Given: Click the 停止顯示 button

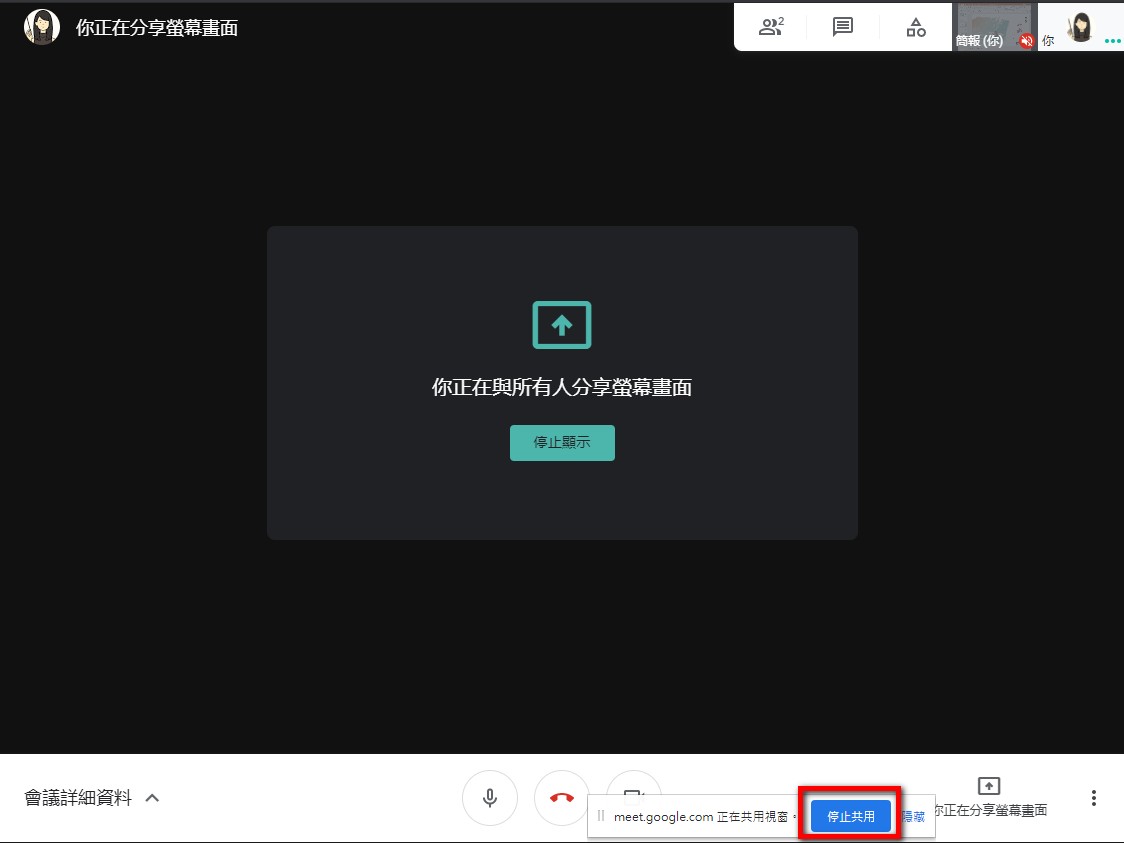Looking at the screenshot, I should 562,443.
